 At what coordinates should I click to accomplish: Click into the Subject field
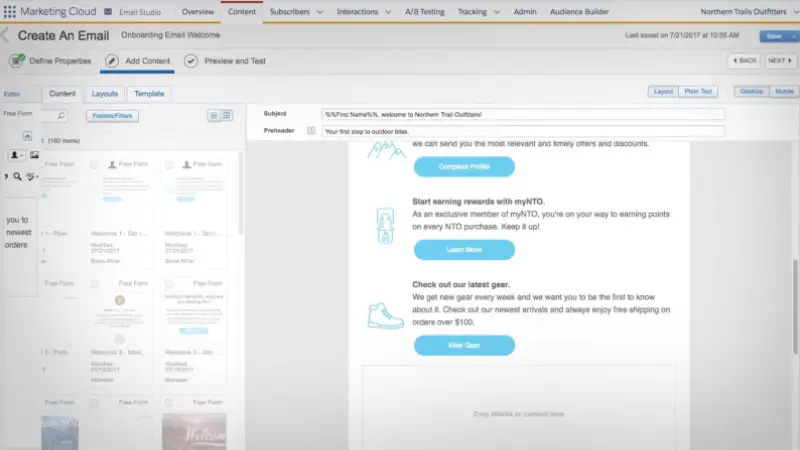523,114
